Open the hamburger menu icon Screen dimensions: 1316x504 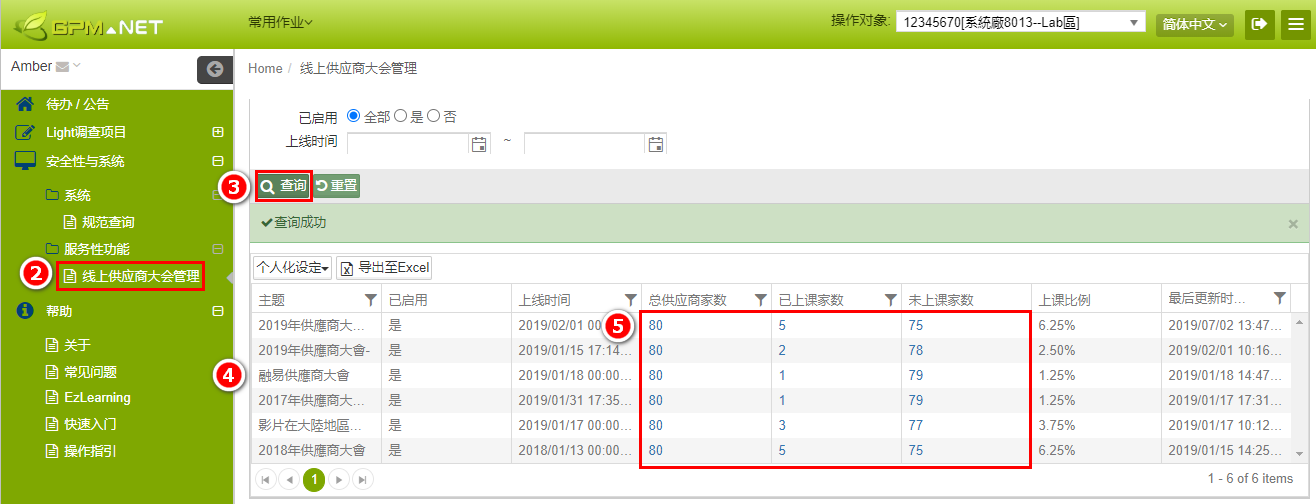click(x=1295, y=24)
